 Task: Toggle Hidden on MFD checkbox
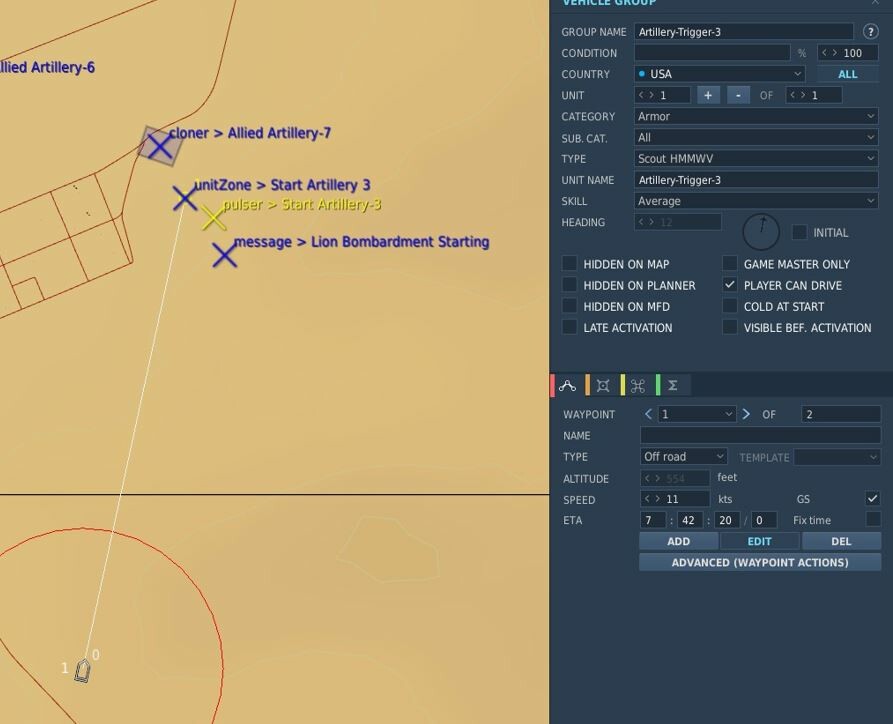[570, 306]
